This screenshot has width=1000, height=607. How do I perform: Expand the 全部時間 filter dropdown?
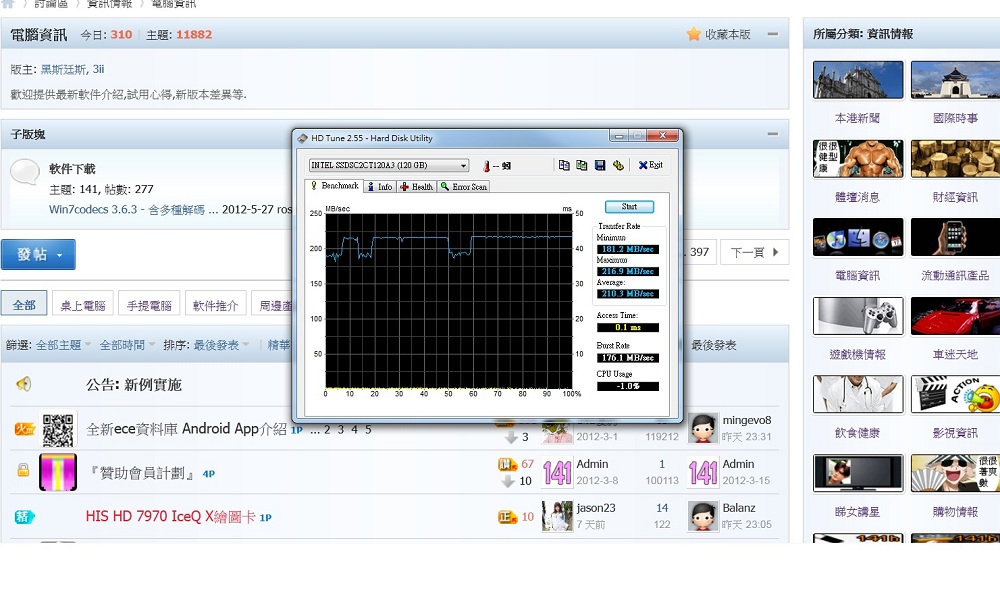[x=127, y=345]
